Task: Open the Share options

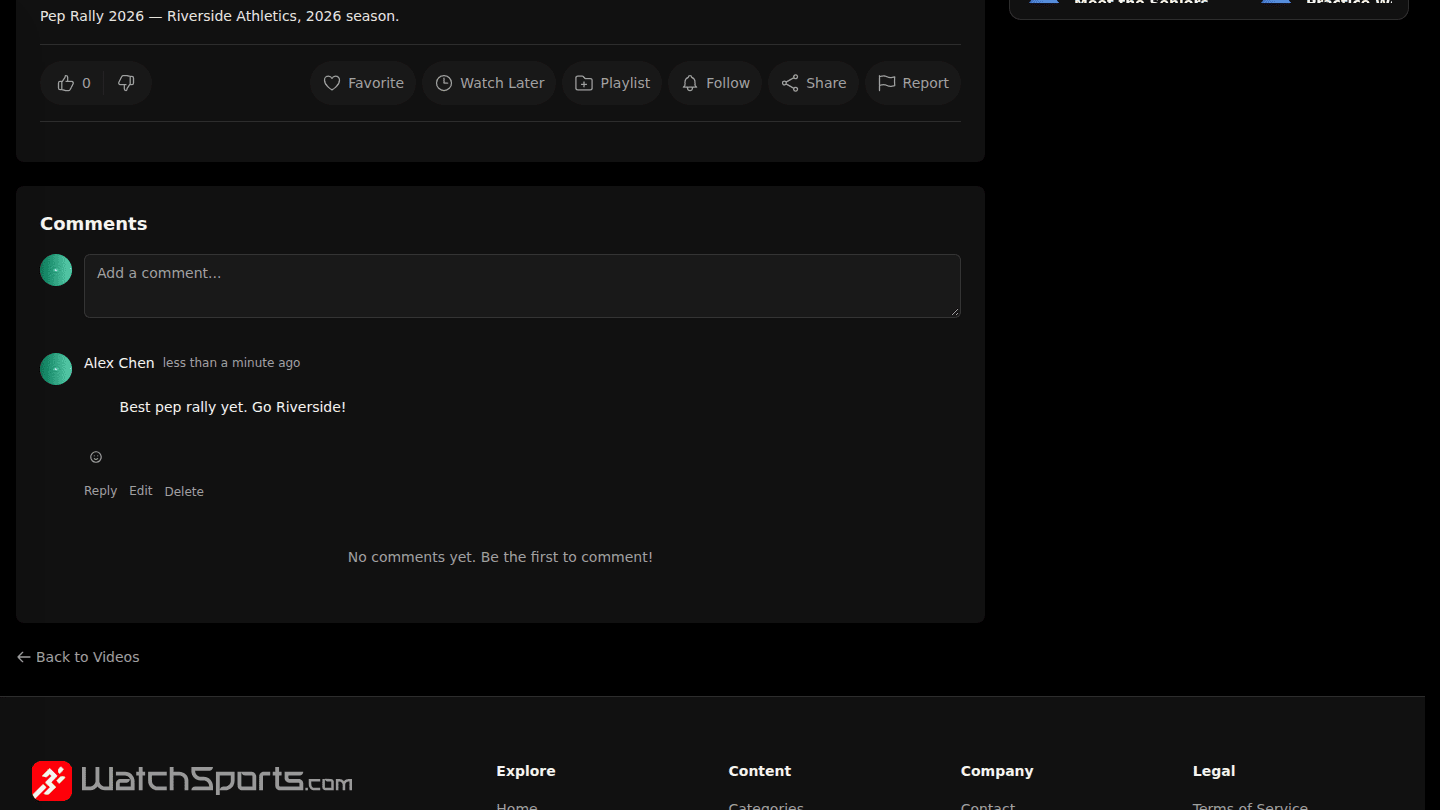Action: pos(813,83)
